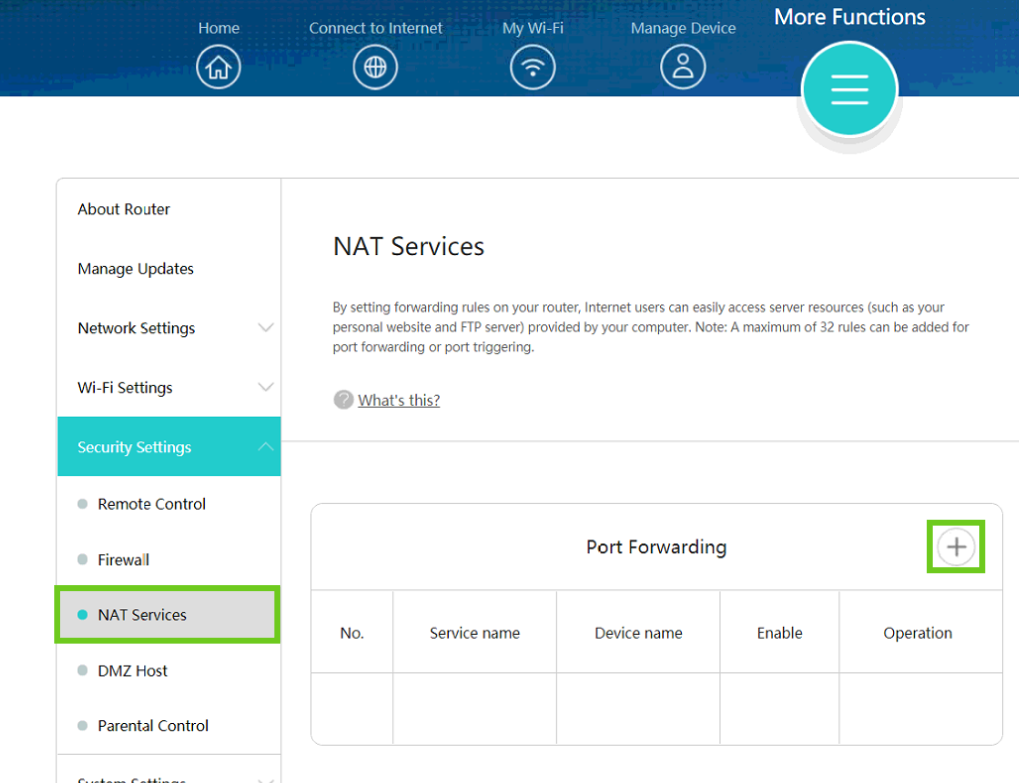Viewport: 1019px width, 783px height.
Task: Go to Remote Control settings
Action: click(152, 504)
